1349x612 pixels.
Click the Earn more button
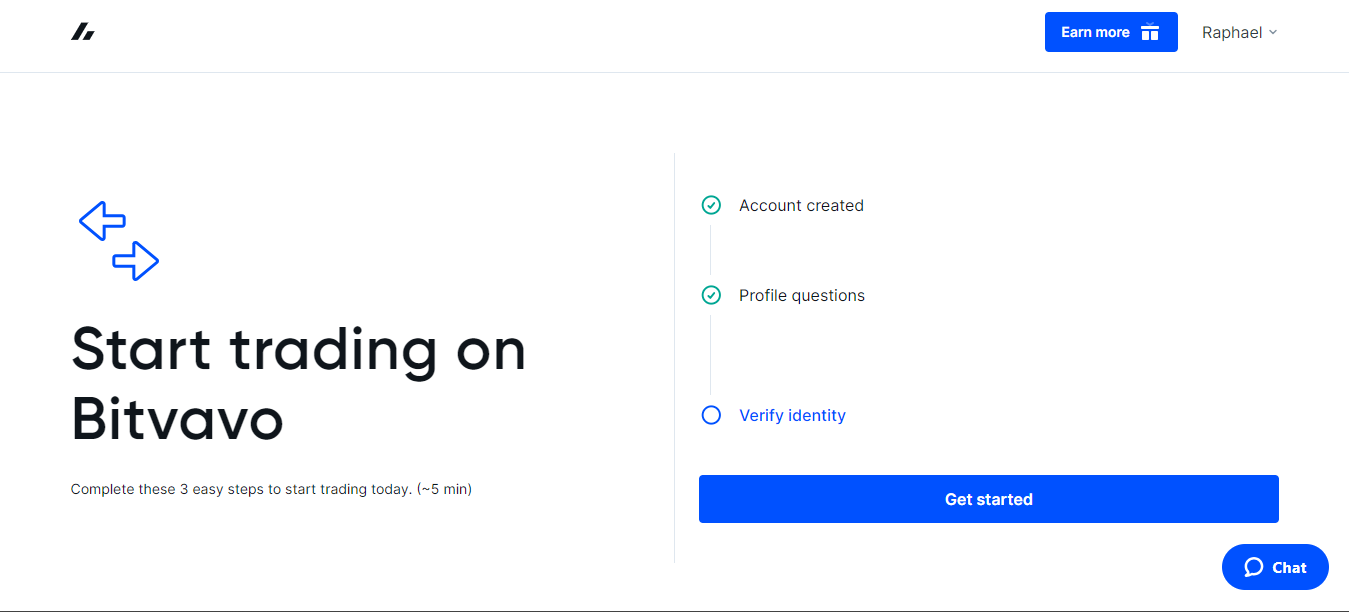pyautogui.click(x=1111, y=32)
